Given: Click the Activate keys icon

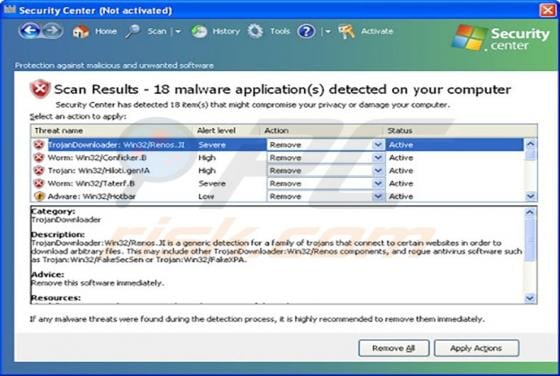Looking at the screenshot, I should pyautogui.click(x=346, y=31).
